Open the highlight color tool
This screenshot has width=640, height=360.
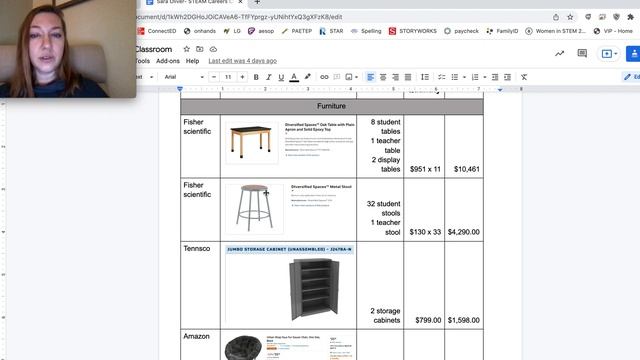pos(307,77)
